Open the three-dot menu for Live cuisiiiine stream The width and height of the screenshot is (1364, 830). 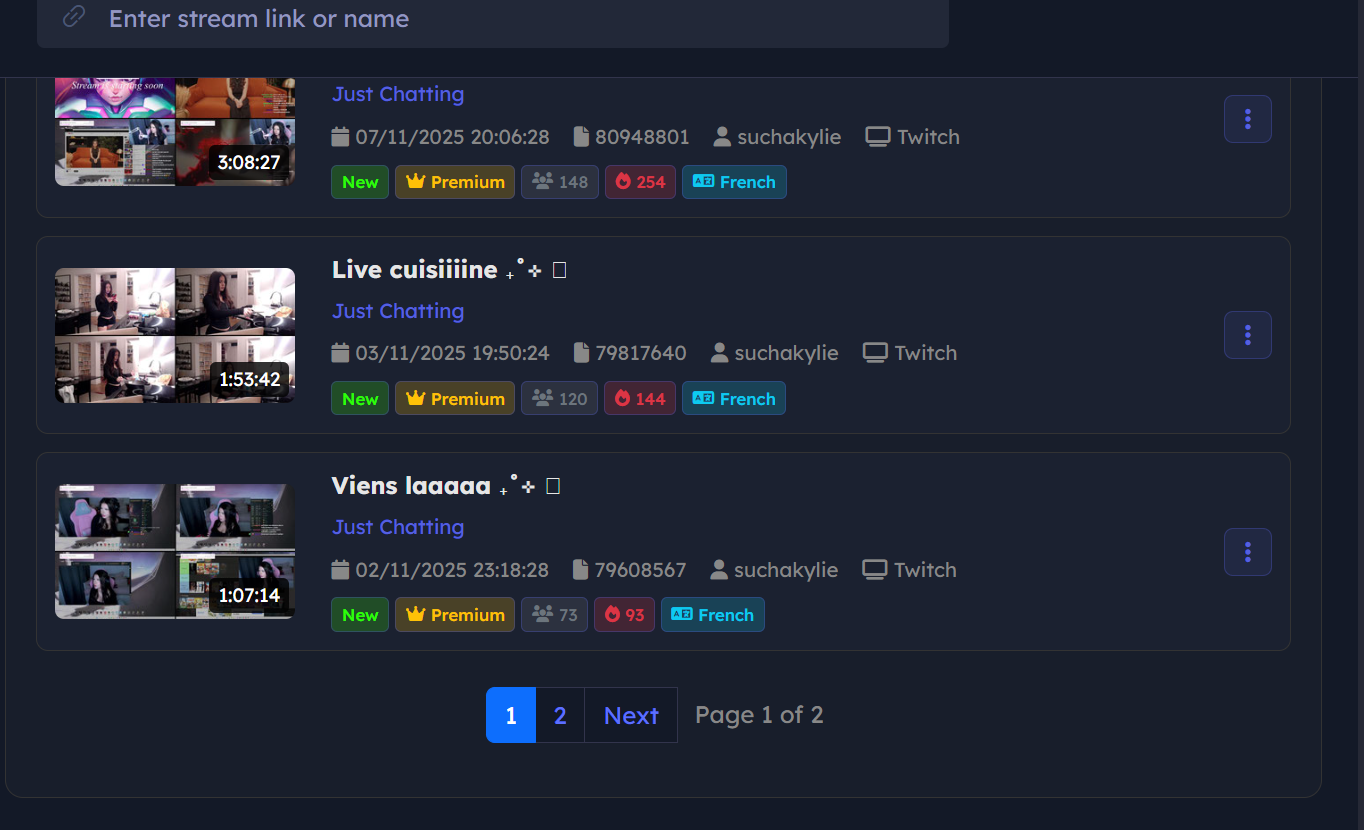tap(1247, 335)
